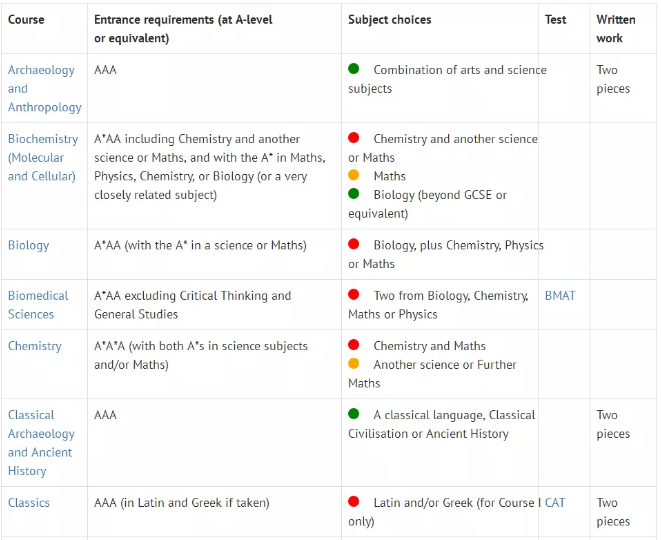Image resolution: width=661 pixels, height=540 pixels.
Task: Click red dot beside Latin and/or Greek
Action: pos(354,501)
